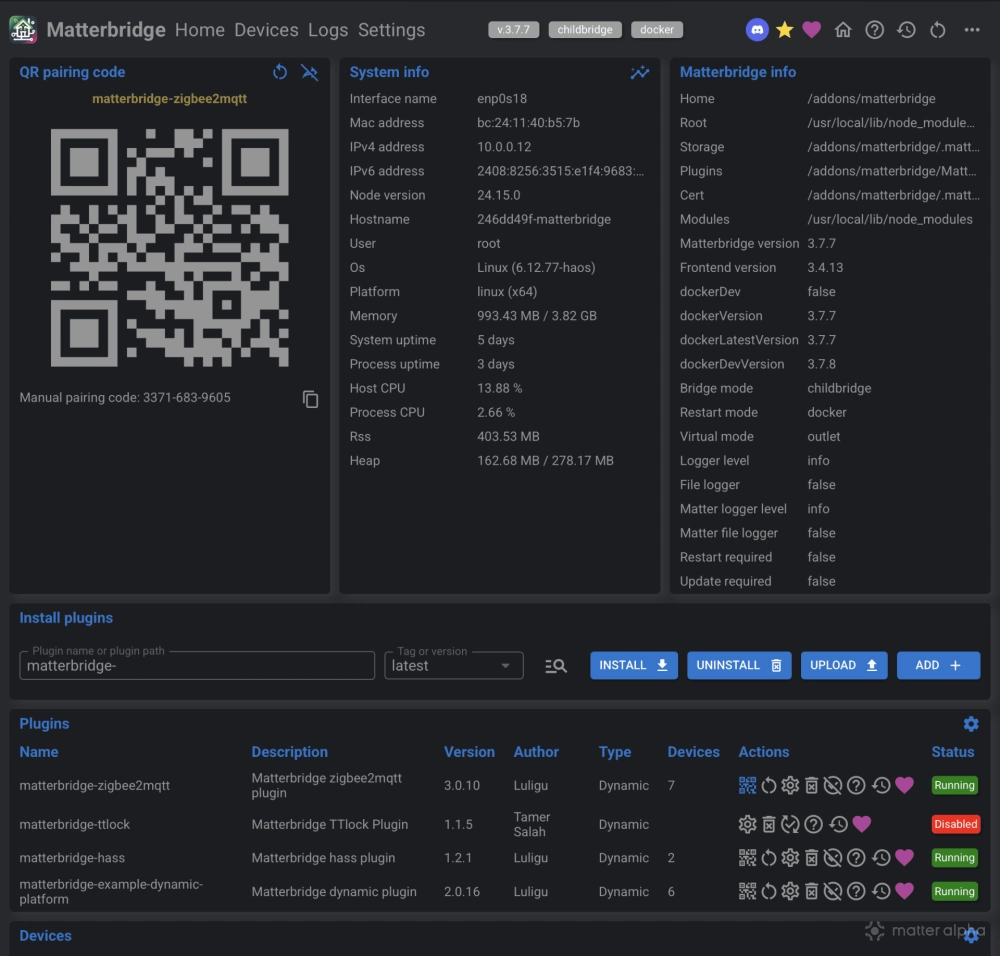Click the restart icon in the header

tap(938, 30)
